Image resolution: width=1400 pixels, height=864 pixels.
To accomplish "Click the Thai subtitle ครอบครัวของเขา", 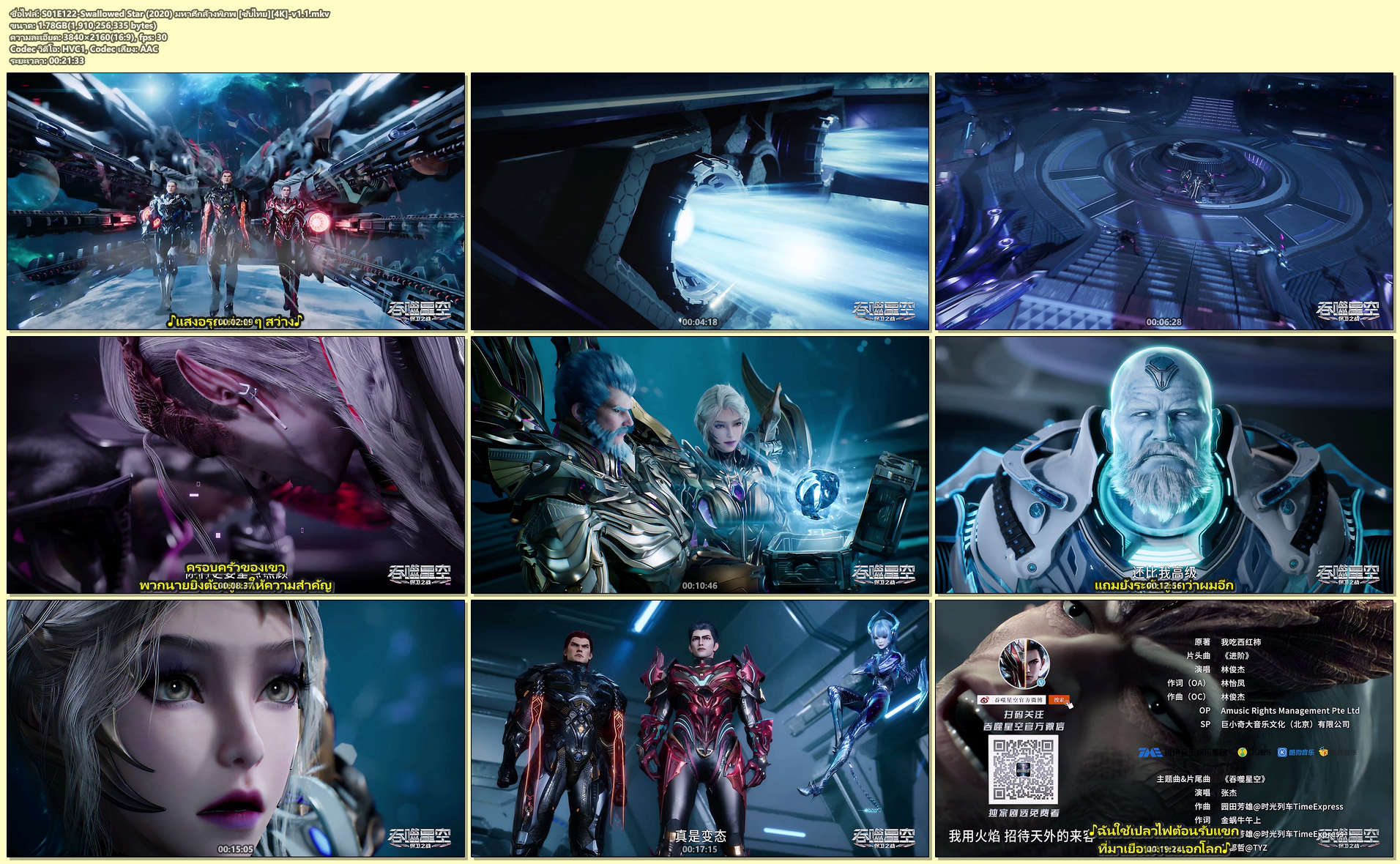I will point(235,568).
